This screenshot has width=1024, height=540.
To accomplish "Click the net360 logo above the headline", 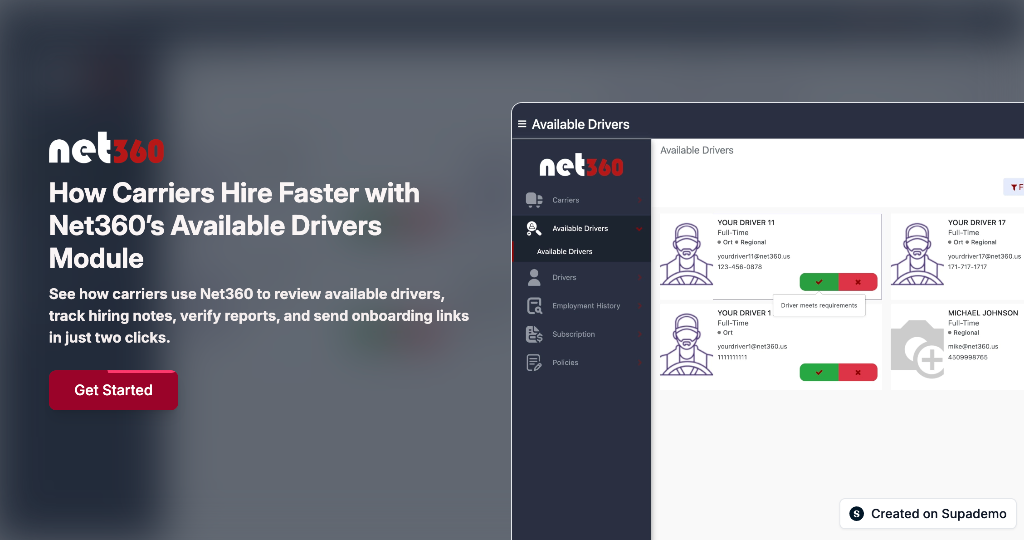I will click(x=106, y=148).
